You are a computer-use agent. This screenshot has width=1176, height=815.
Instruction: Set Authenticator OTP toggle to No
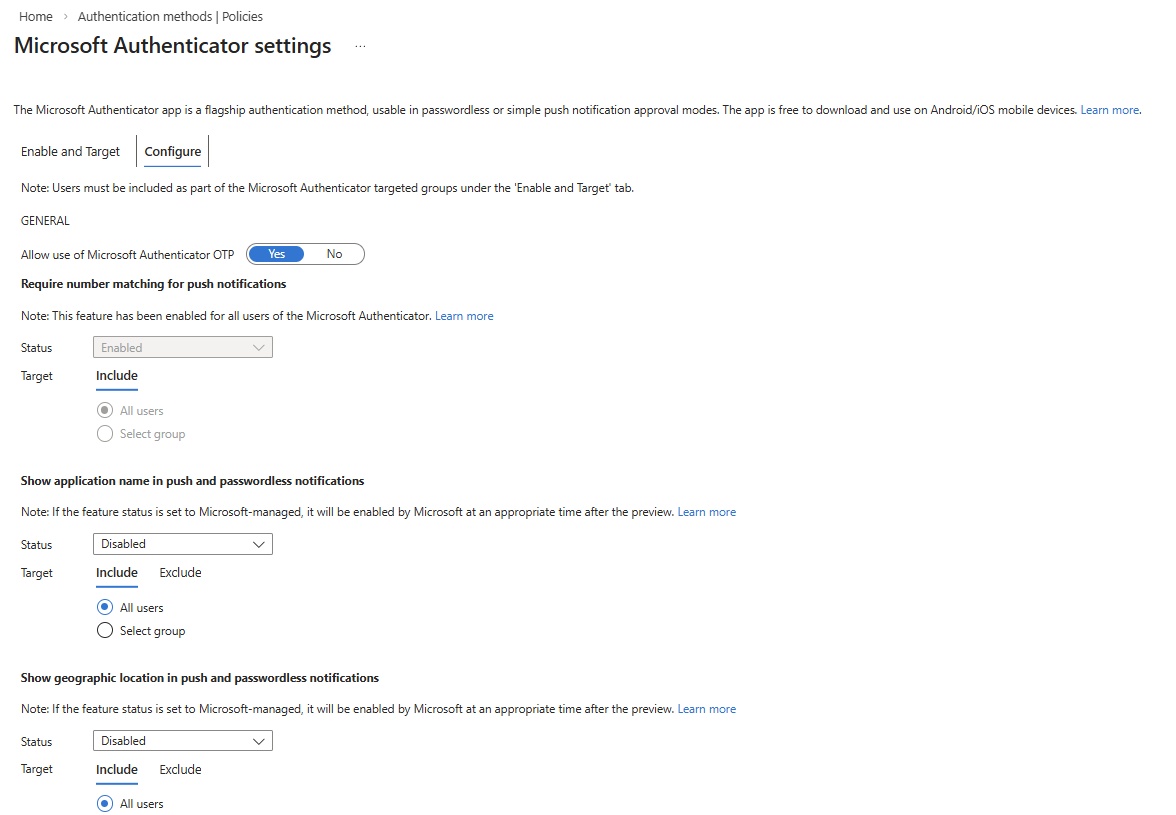(334, 254)
